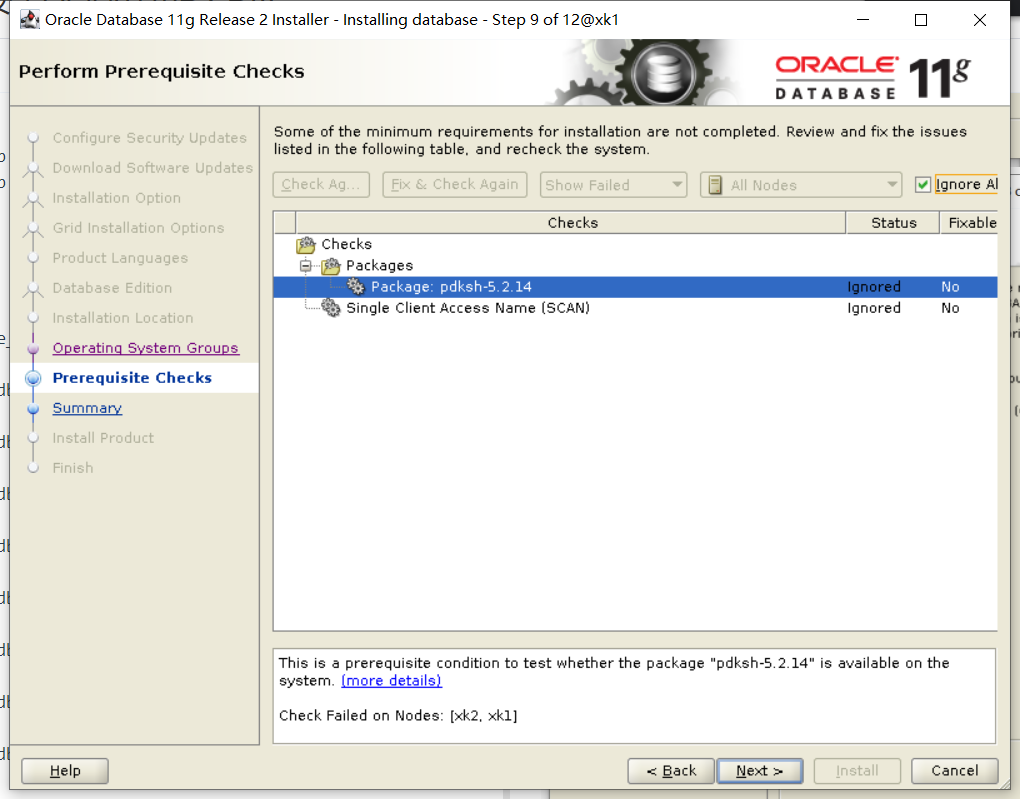The image size is (1020, 799).
Task: Go back with the Back button
Action: 671,771
